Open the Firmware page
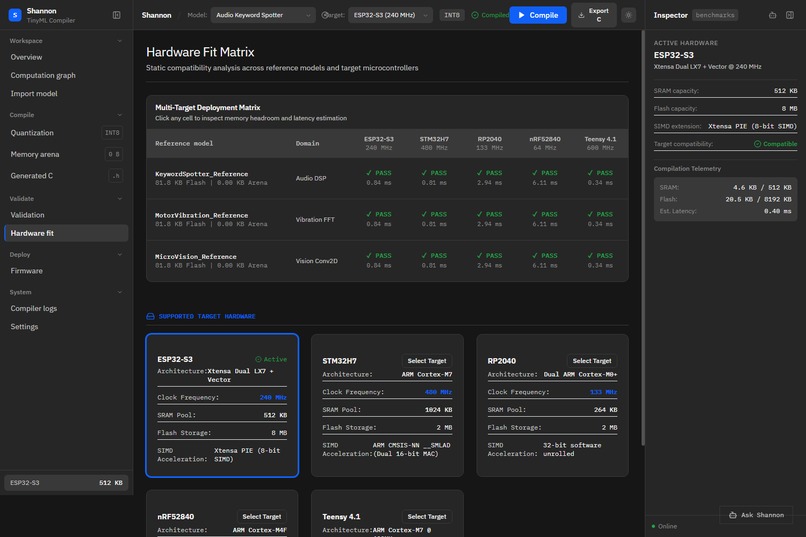 point(66,271)
